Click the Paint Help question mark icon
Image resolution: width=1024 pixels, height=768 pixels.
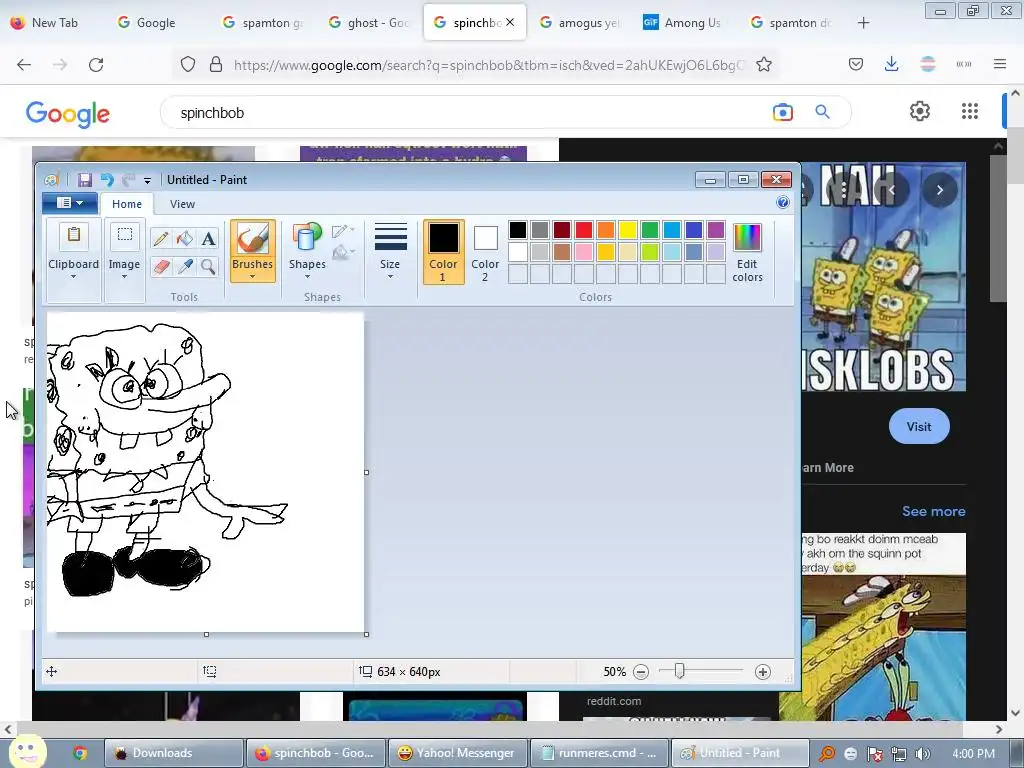tap(783, 202)
